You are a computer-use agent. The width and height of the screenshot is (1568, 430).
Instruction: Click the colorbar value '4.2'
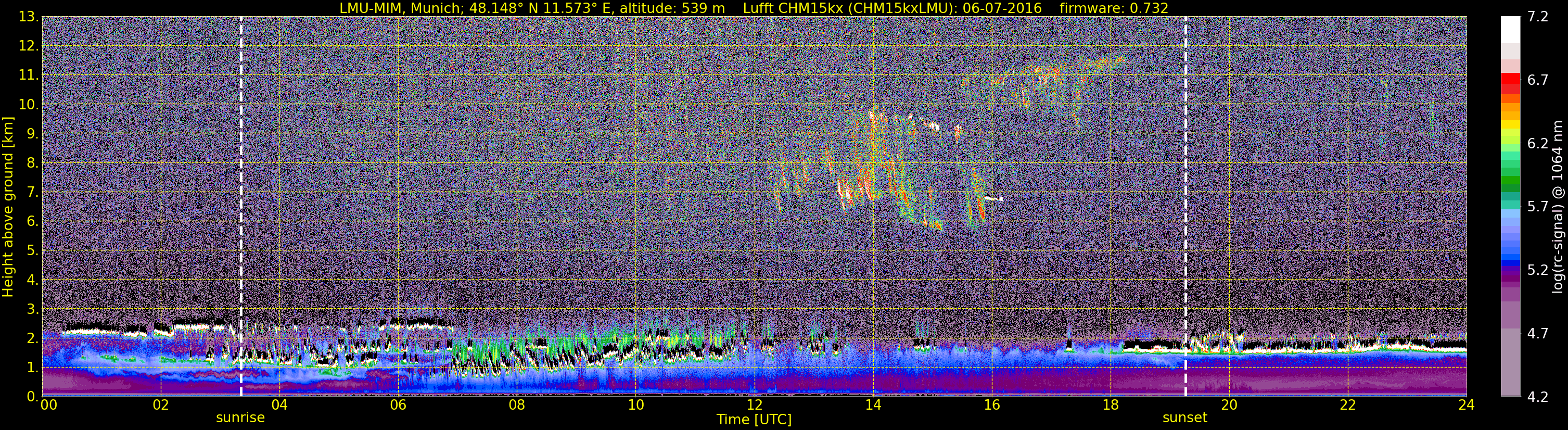pyautogui.click(x=1538, y=397)
